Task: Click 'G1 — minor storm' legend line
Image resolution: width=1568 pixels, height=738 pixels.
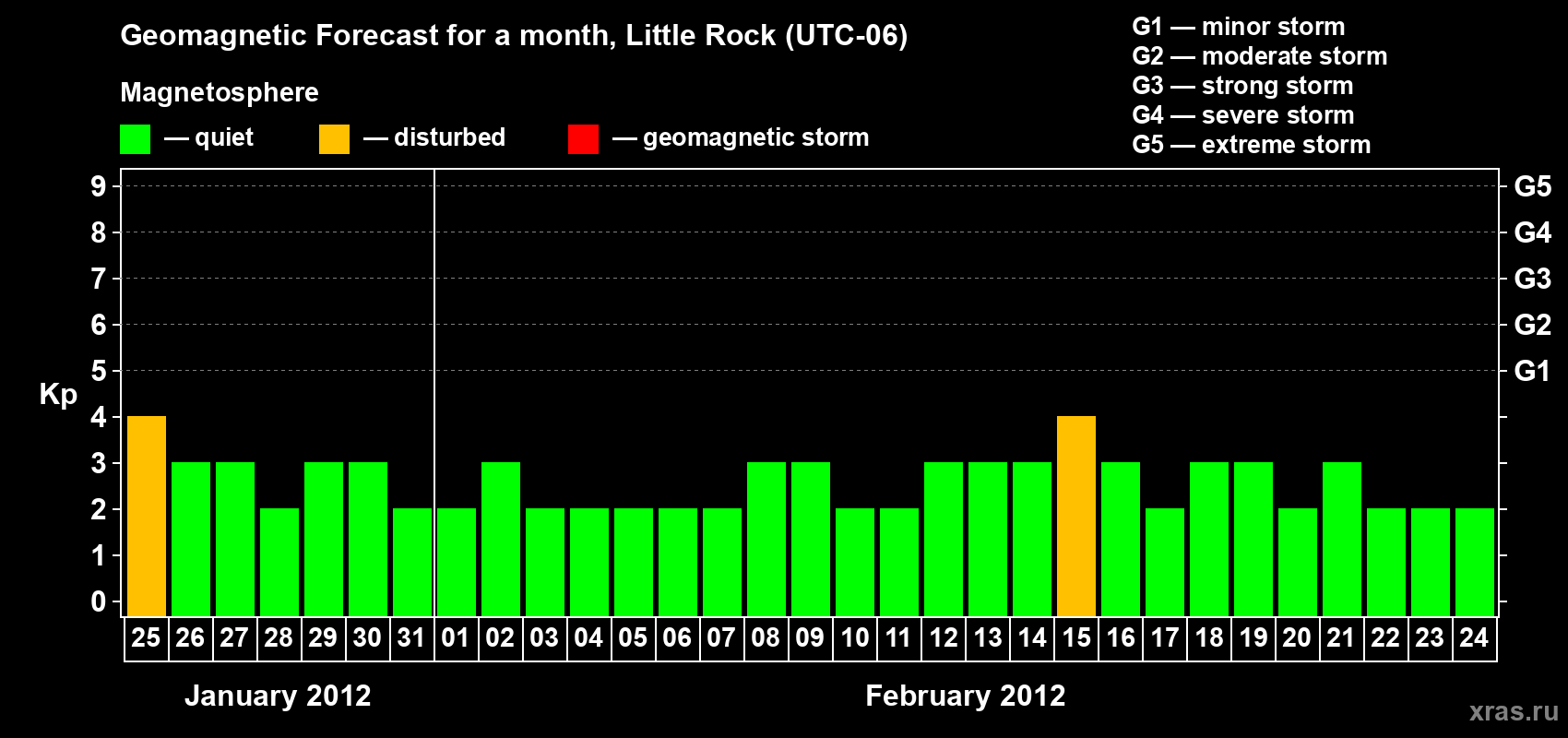Action: coord(1239,27)
